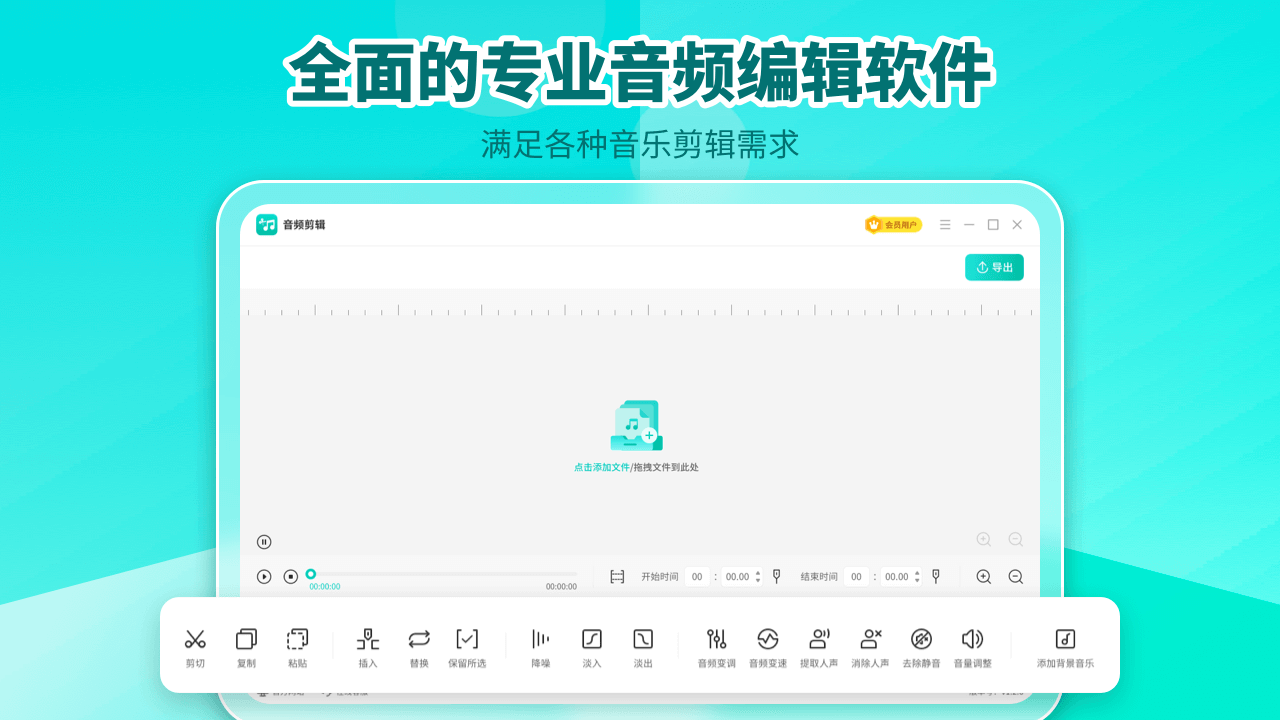Click the 开始时间 seconds input field
1280x720 pixels.
point(742,577)
